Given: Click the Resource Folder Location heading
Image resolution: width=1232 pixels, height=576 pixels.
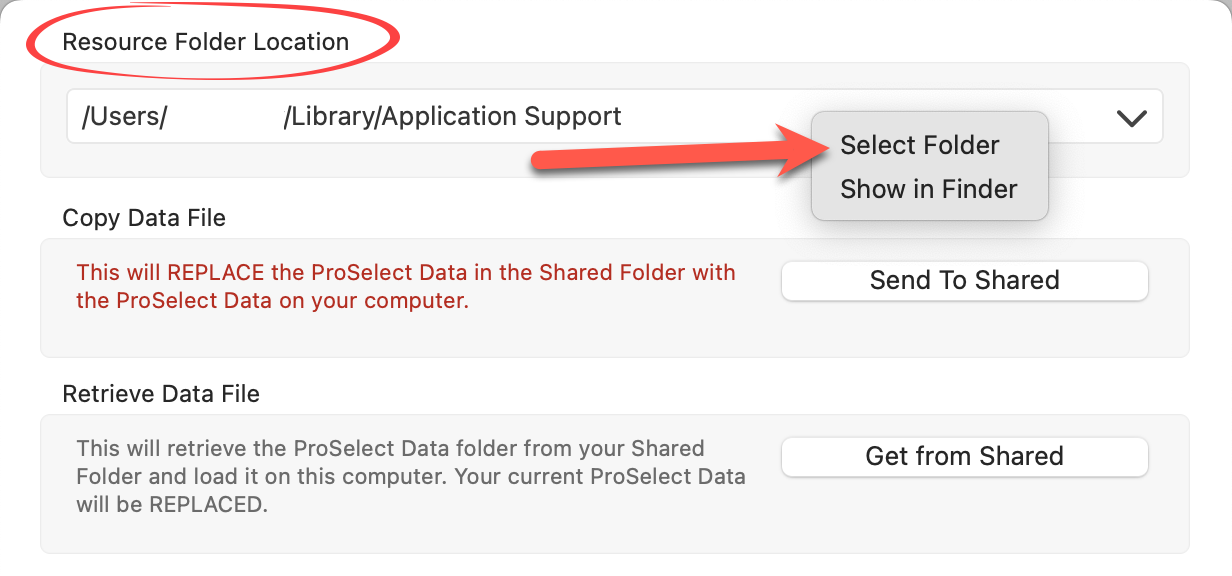Looking at the screenshot, I should (205, 42).
